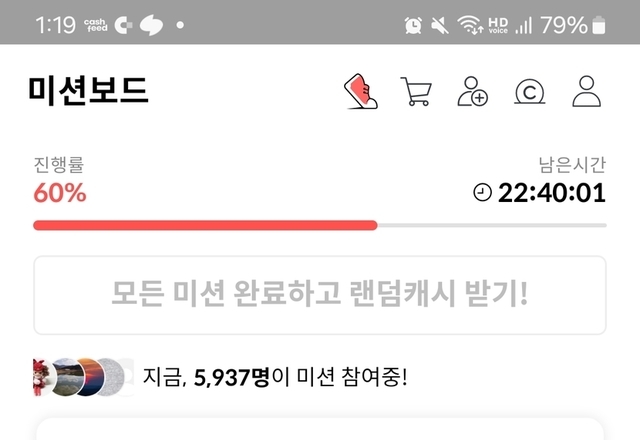This screenshot has width=640, height=440.
Task: Tap the cash feed notification icon
Action: tap(96, 25)
